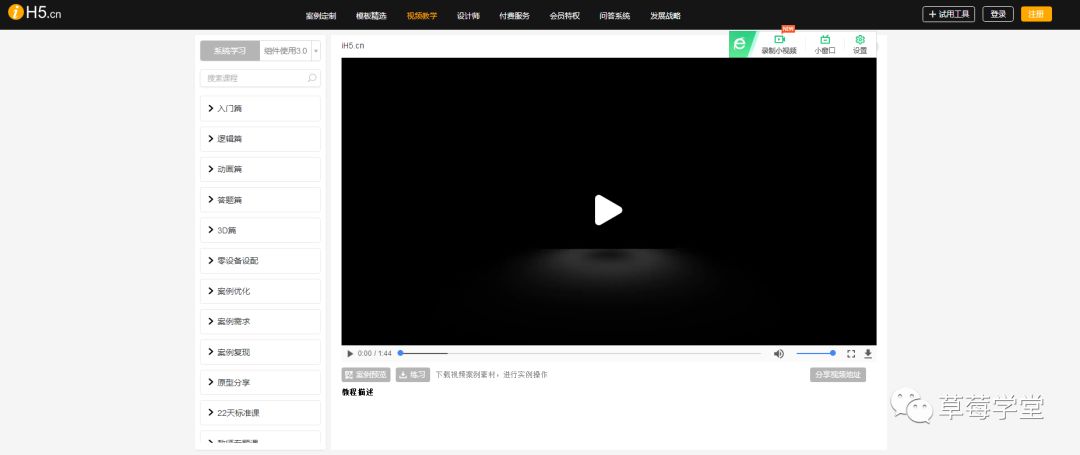Viewport: 1080px width, 455px height.
Task: Mute the video with the speaker icon
Action: (779, 353)
